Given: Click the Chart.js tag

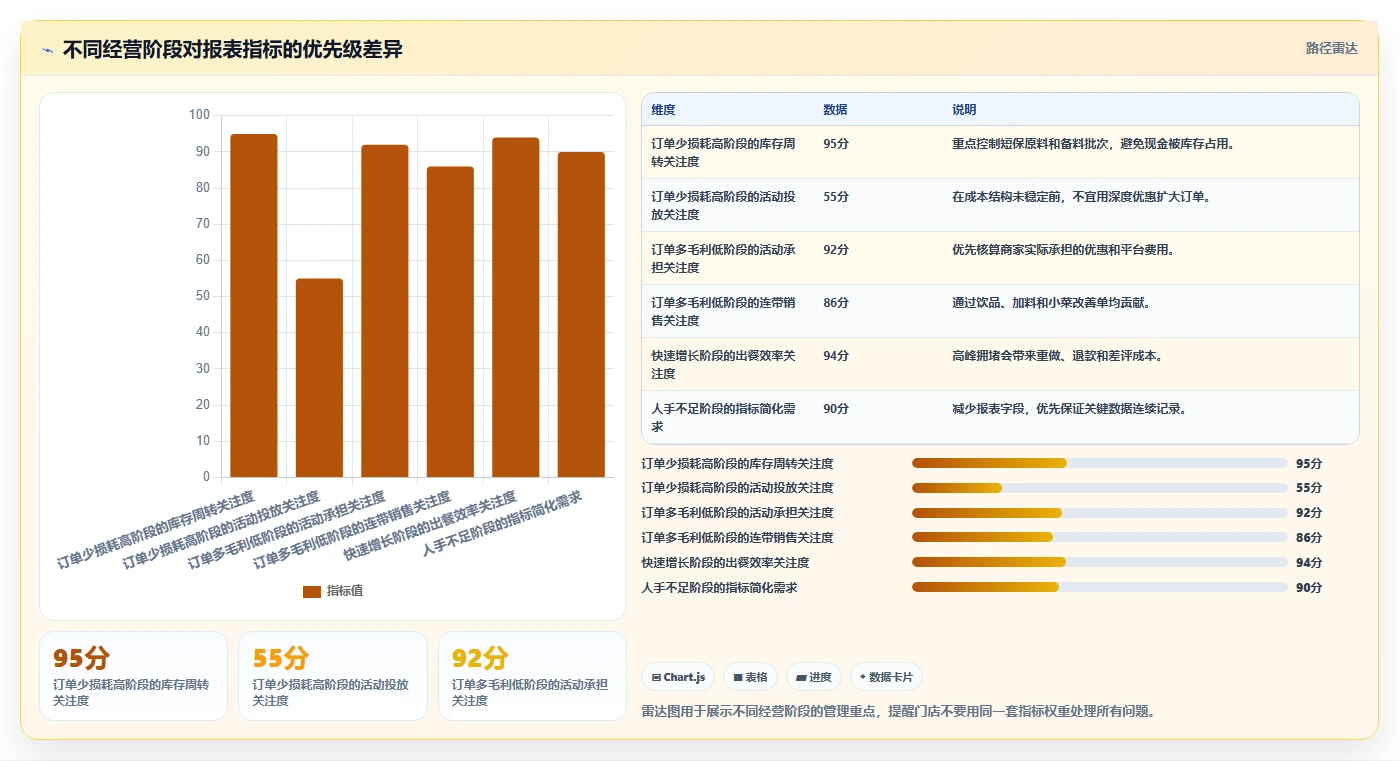Looking at the screenshot, I should pos(678,677).
